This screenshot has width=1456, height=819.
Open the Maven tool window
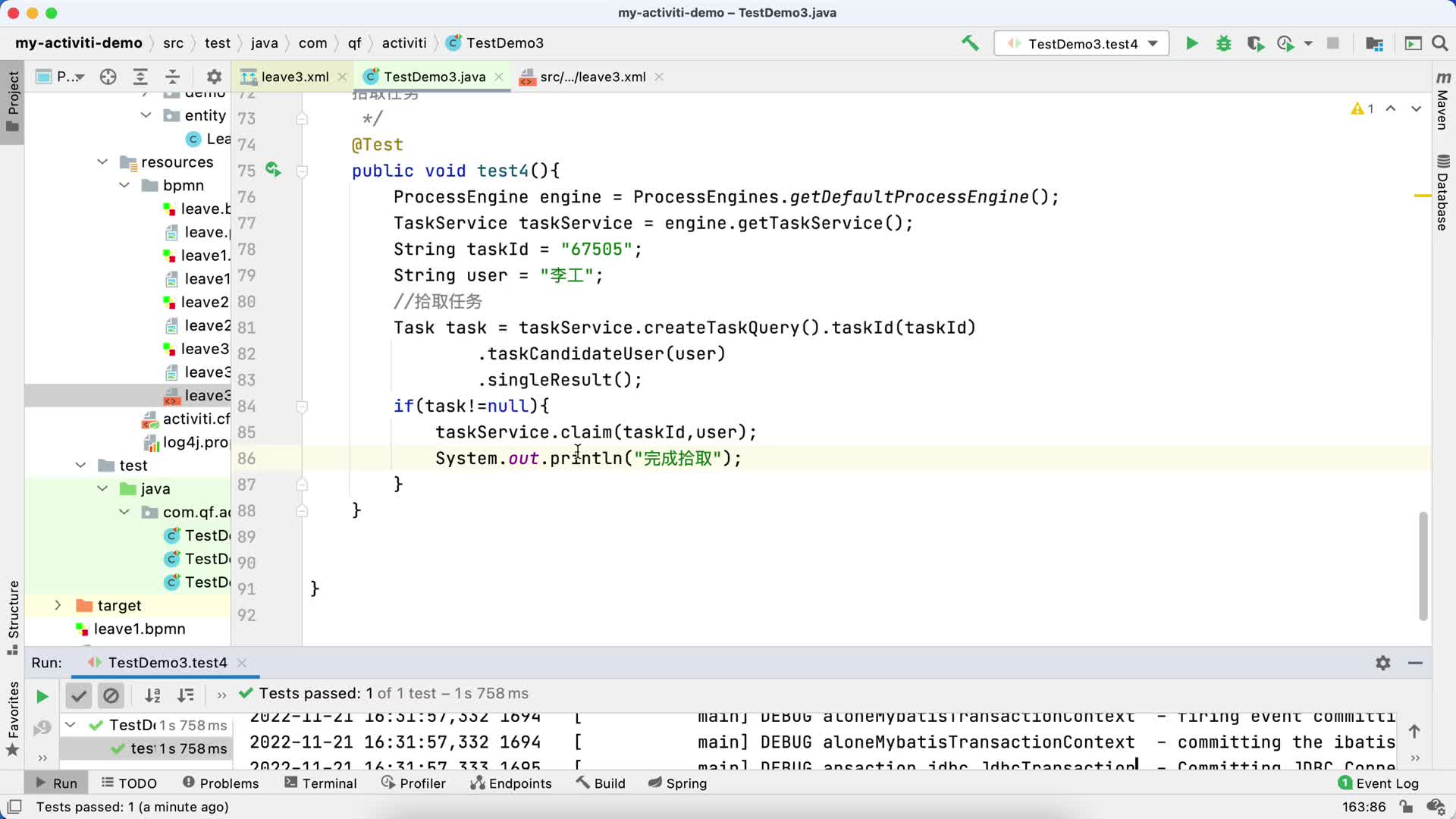[1443, 101]
